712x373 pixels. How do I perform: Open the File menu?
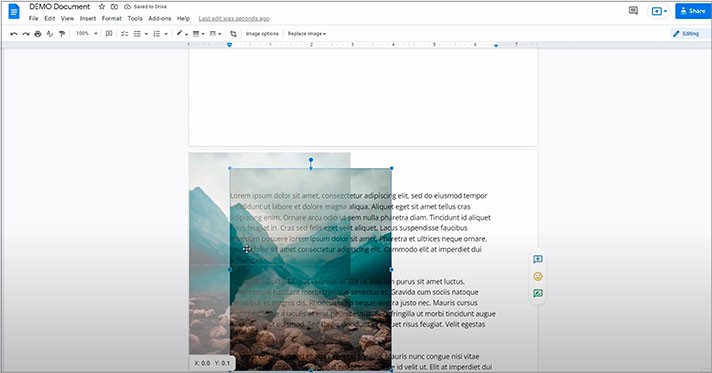[x=33, y=19]
